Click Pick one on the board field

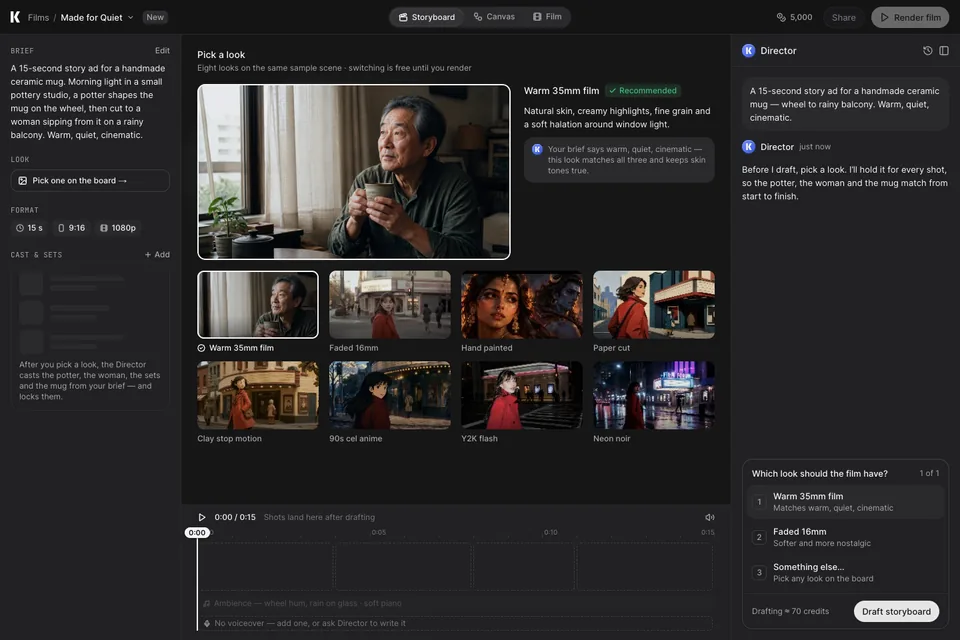90,181
